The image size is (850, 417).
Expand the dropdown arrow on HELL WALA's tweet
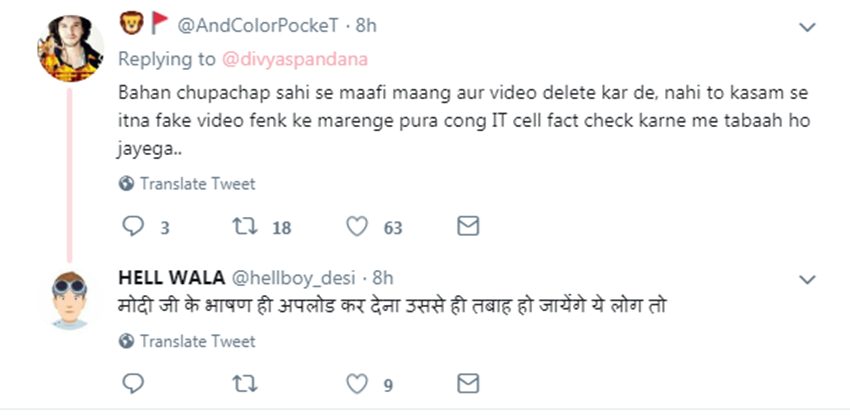807,277
